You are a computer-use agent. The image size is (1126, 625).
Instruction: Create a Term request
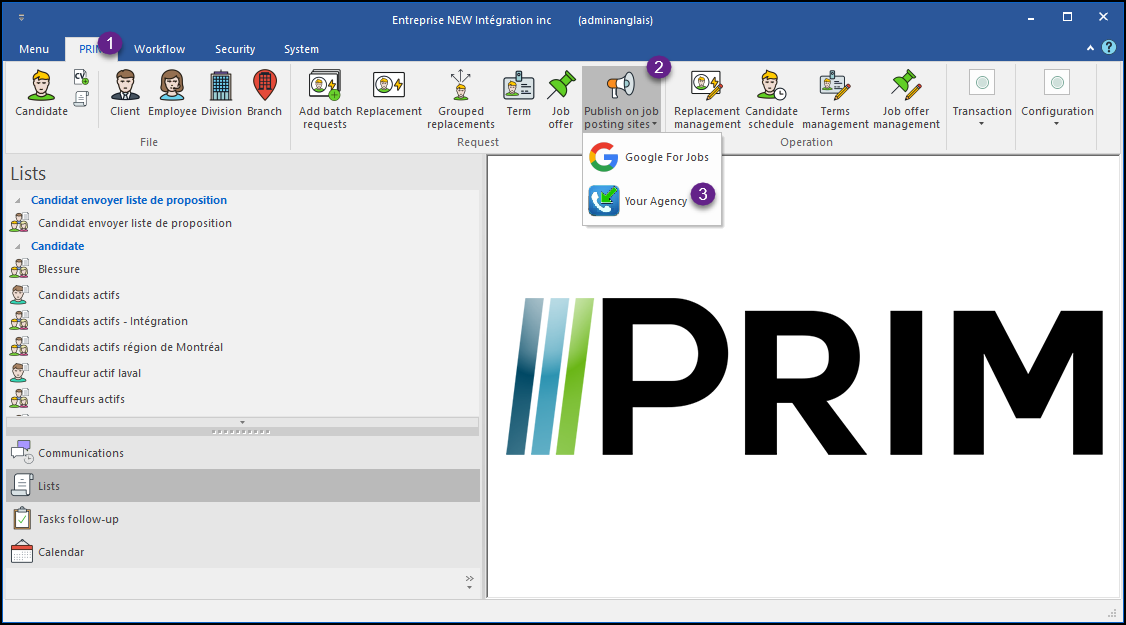coord(518,93)
